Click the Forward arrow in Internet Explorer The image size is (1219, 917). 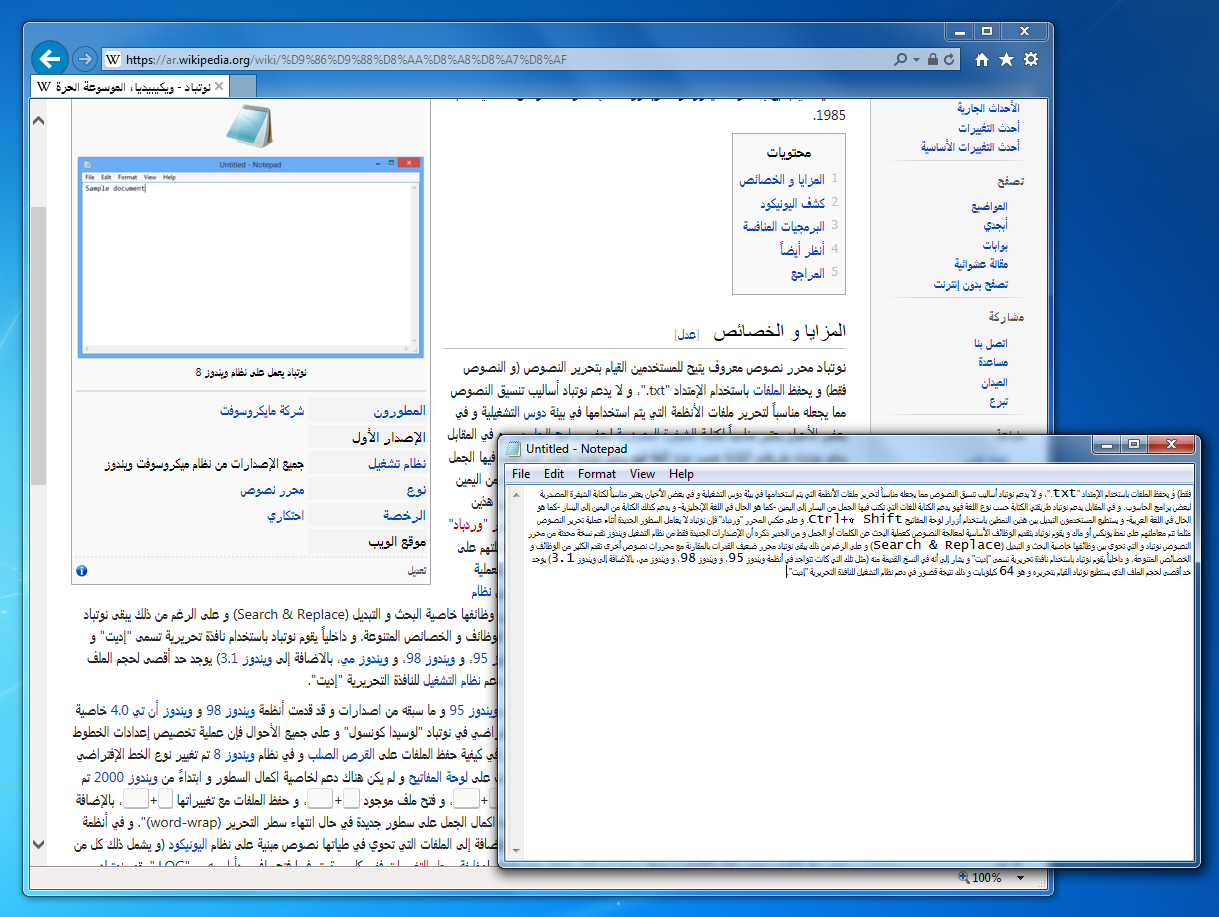[x=85, y=59]
